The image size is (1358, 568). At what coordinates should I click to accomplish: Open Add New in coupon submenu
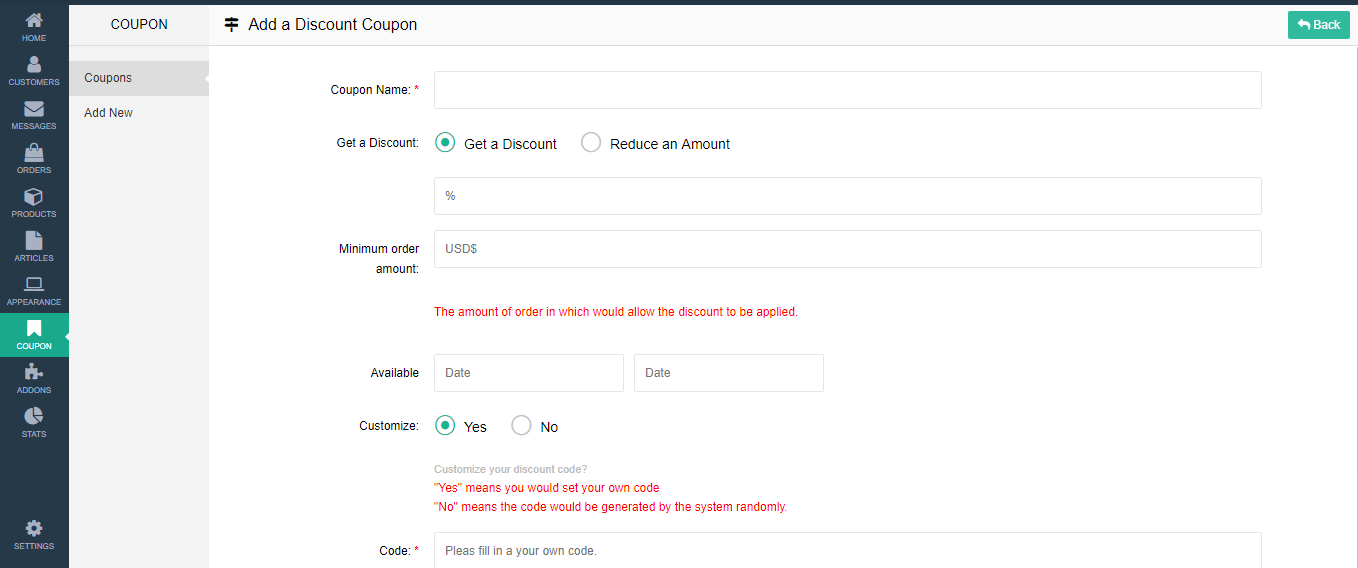[x=109, y=113]
